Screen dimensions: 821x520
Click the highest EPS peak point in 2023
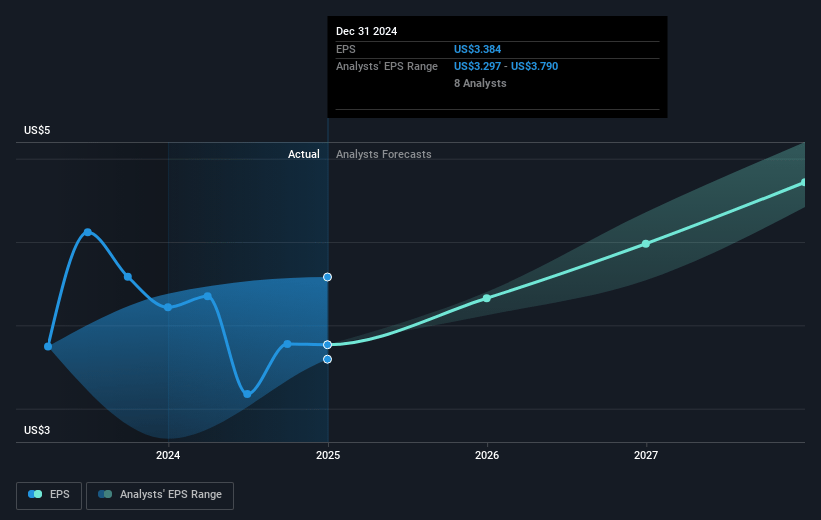coord(88,232)
